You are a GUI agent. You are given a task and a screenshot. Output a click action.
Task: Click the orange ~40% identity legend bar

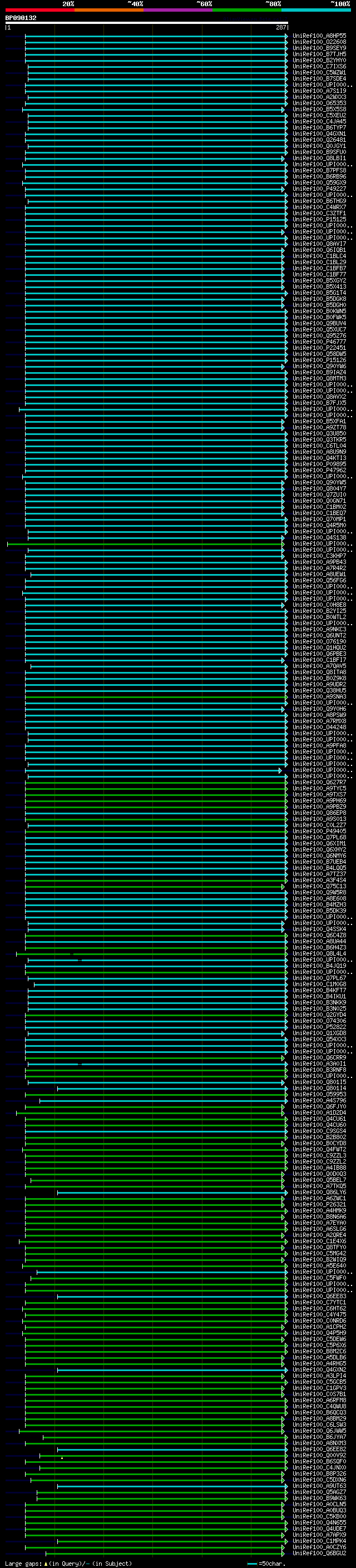(x=109, y=11)
